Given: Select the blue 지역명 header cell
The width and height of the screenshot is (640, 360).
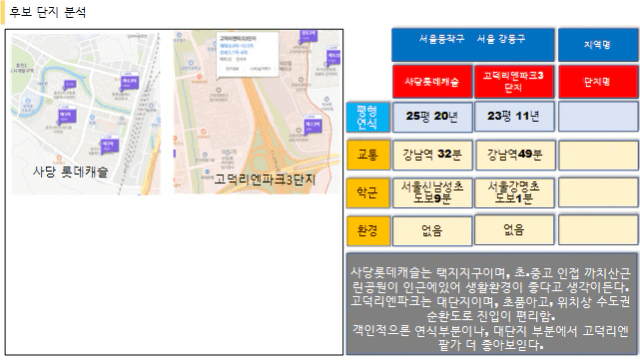Looking at the screenshot, I should 598,44.
